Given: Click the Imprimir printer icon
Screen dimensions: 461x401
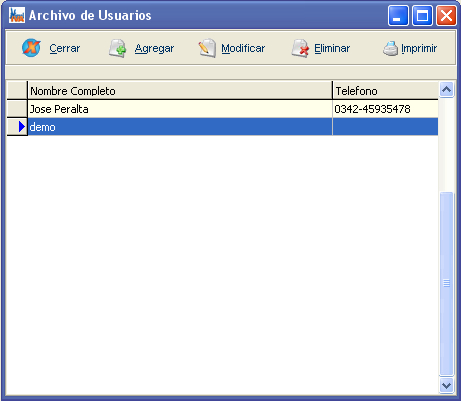Looking at the screenshot, I should tap(390, 49).
